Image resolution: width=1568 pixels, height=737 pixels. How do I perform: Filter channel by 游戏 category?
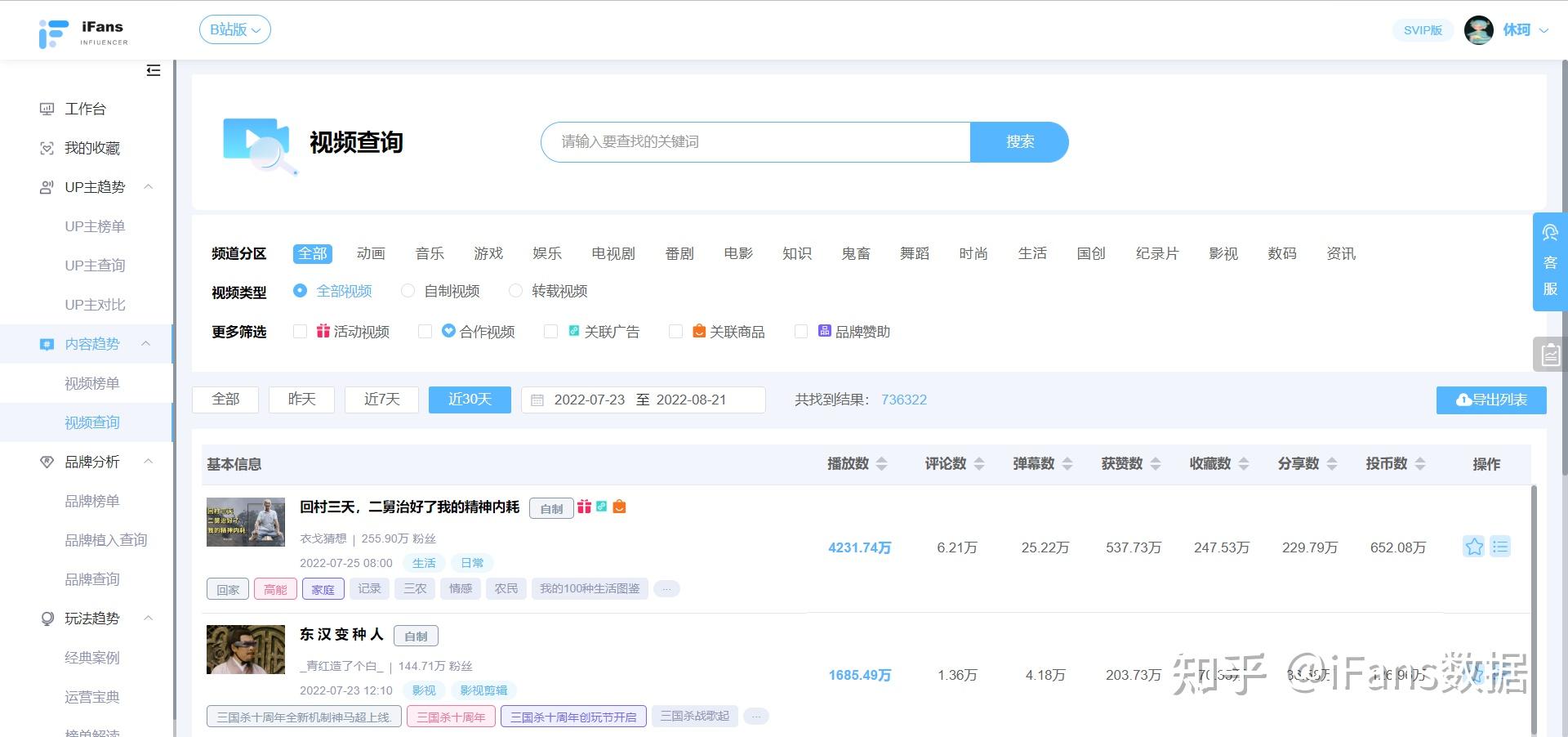[x=488, y=254]
